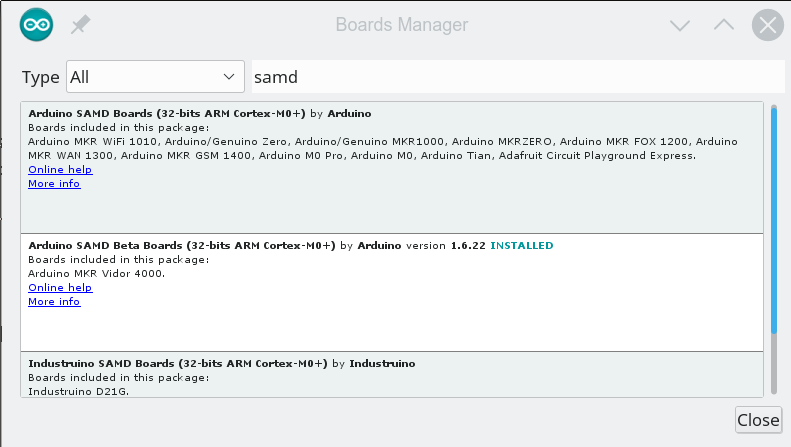Open More info for SAMD Beta Boards
Screen dimensions: 791x447
pos(54,302)
